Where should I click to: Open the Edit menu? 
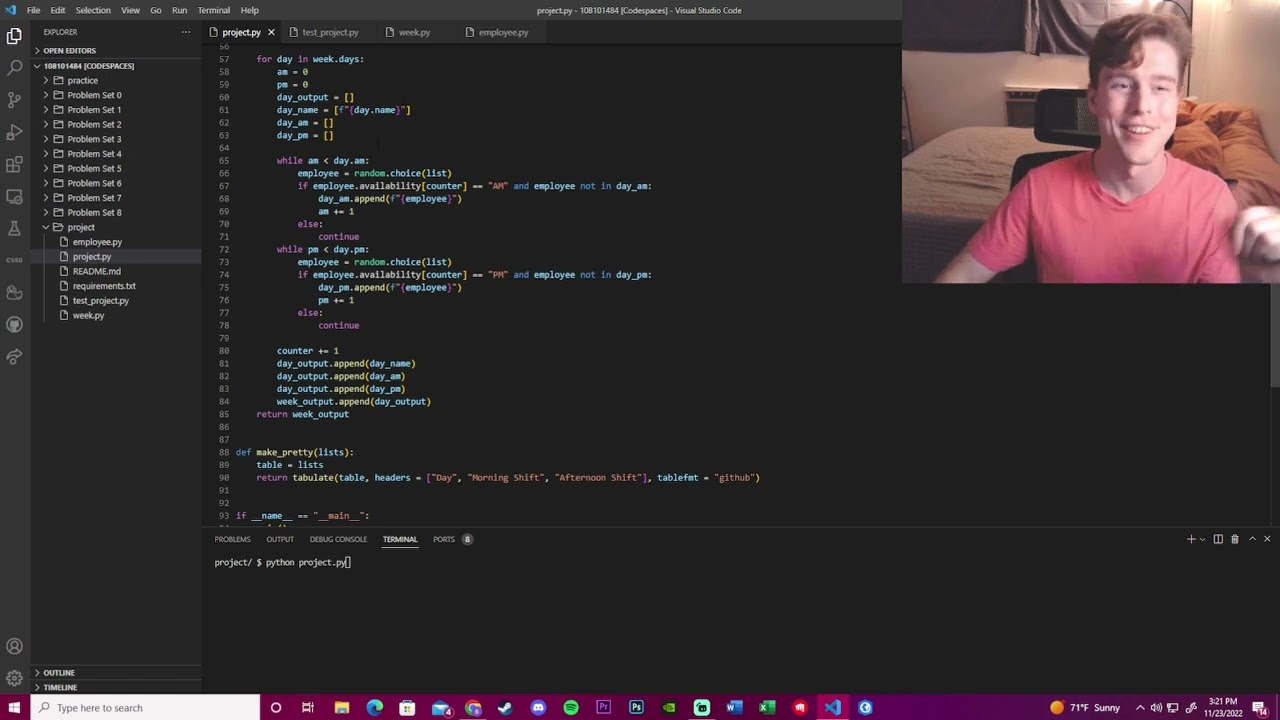point(58,10)
